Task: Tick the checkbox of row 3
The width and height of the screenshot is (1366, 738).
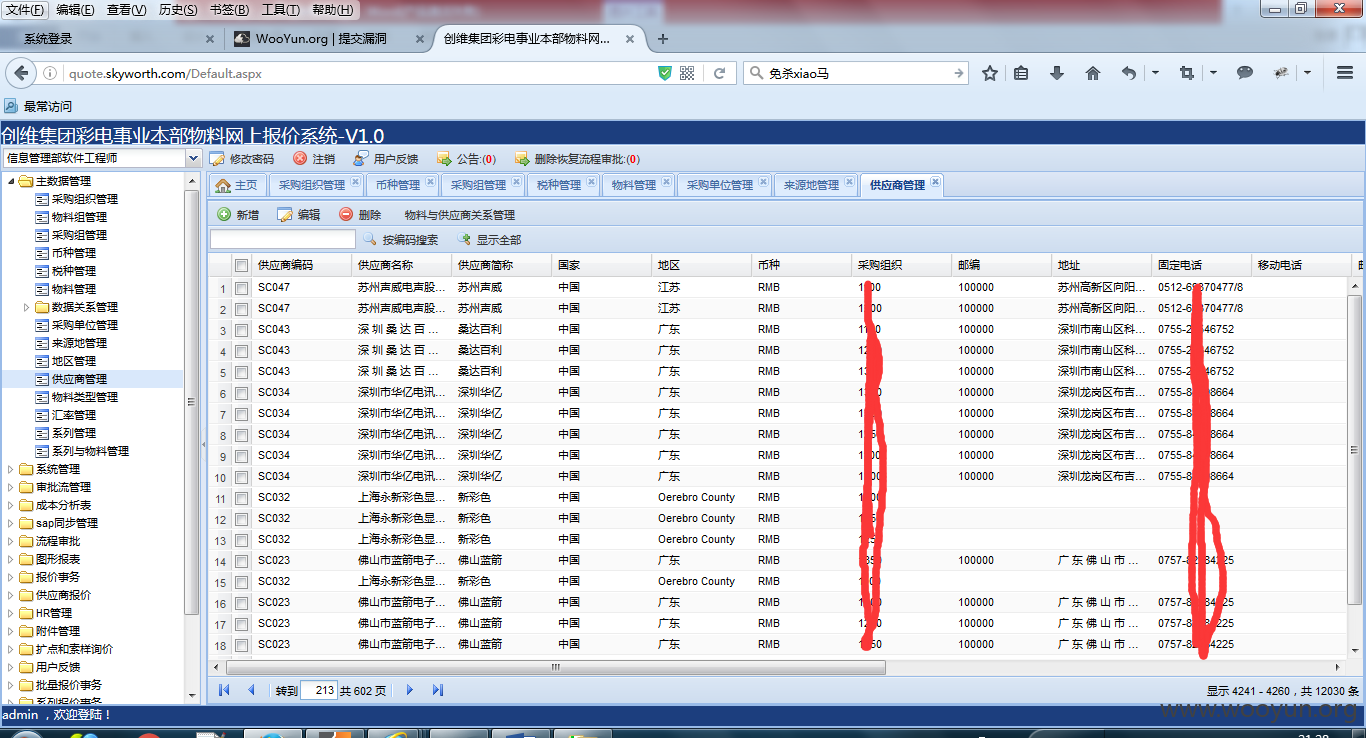Action: click(x=241, y=329)
